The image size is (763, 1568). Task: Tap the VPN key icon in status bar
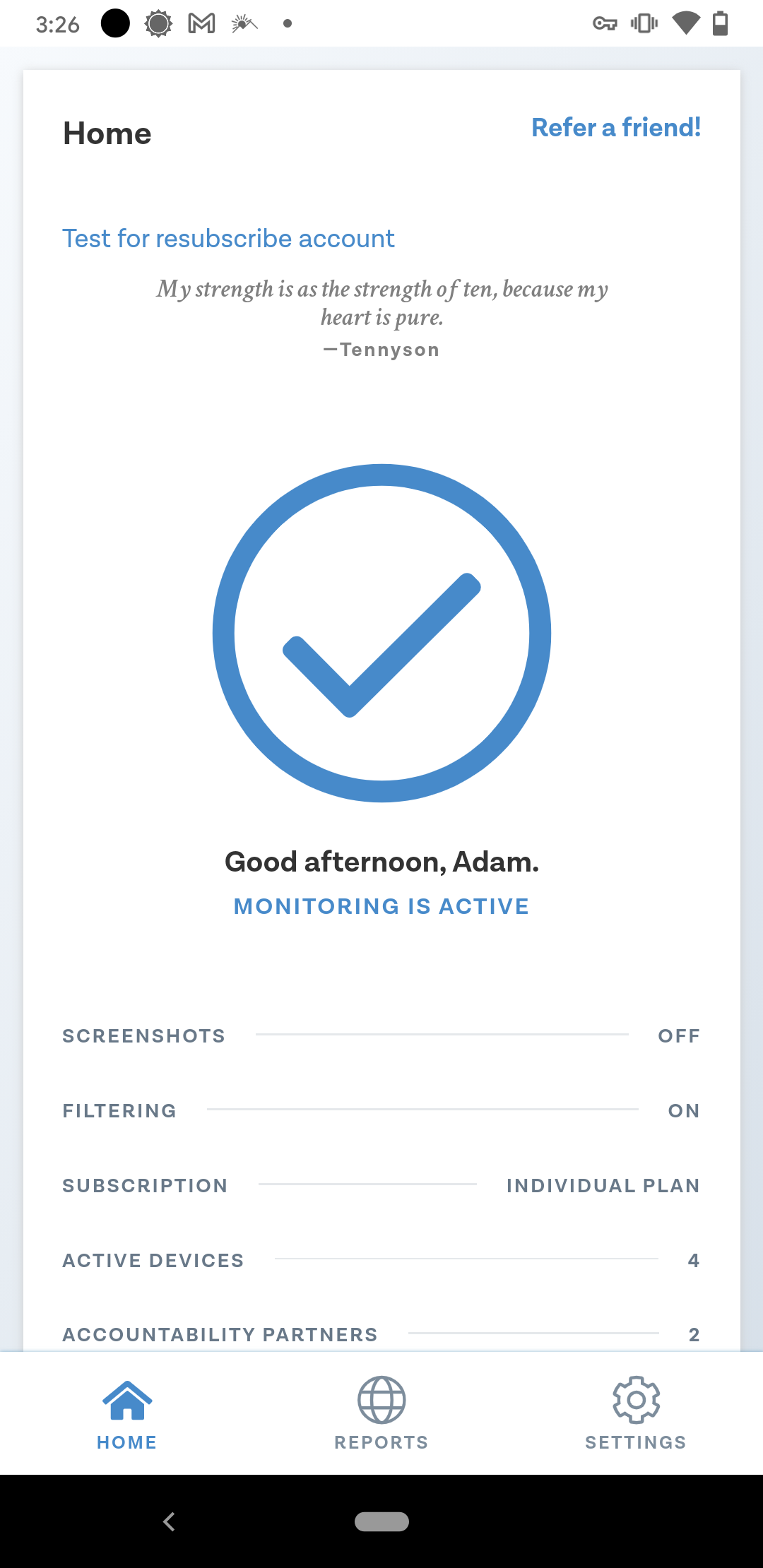(x=605, y=24)
